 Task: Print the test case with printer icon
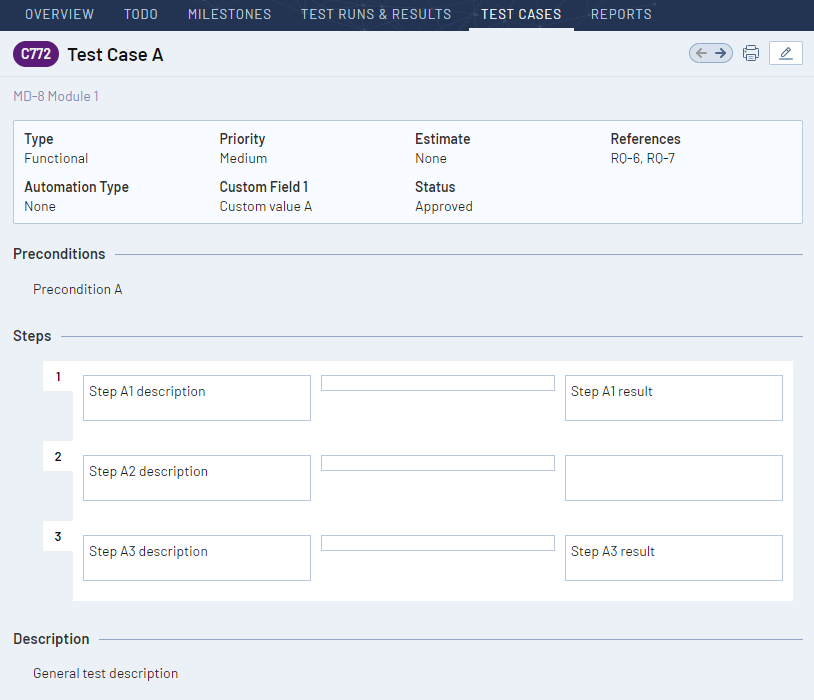tap(751, 53)
